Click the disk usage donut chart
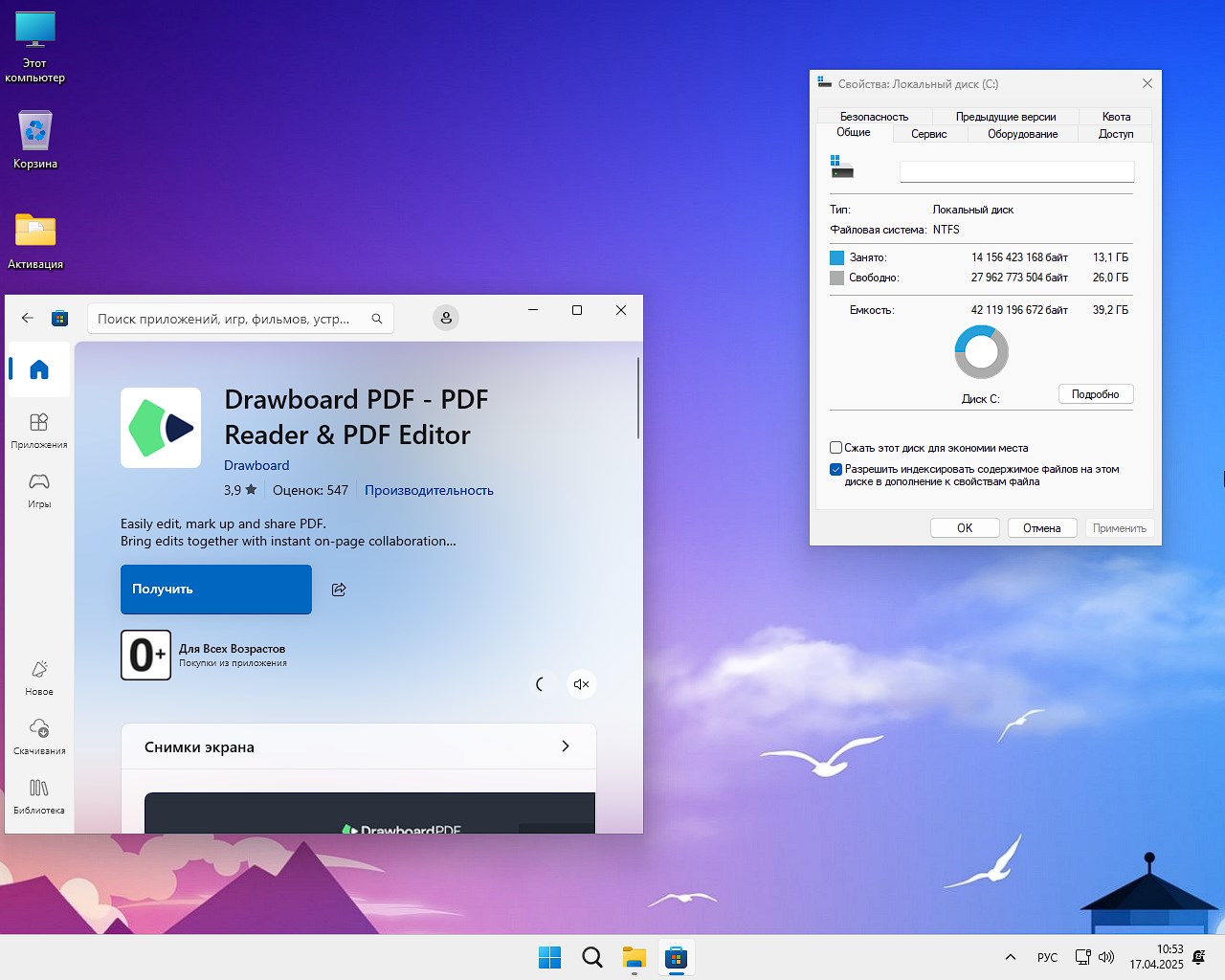Image resolution: width=1225 pixels, height=980 pixels. [981, 352]
